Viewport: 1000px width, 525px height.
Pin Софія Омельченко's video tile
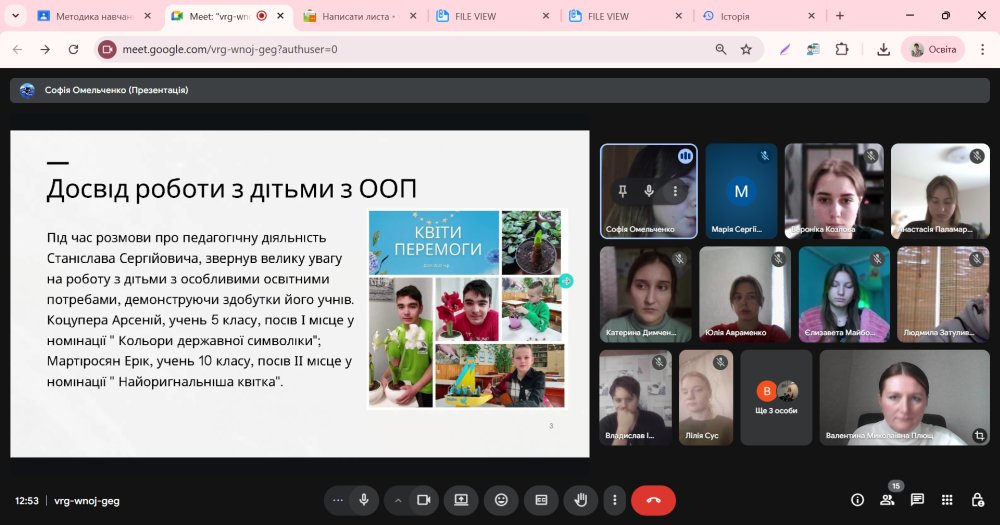[x=622, y=191]
